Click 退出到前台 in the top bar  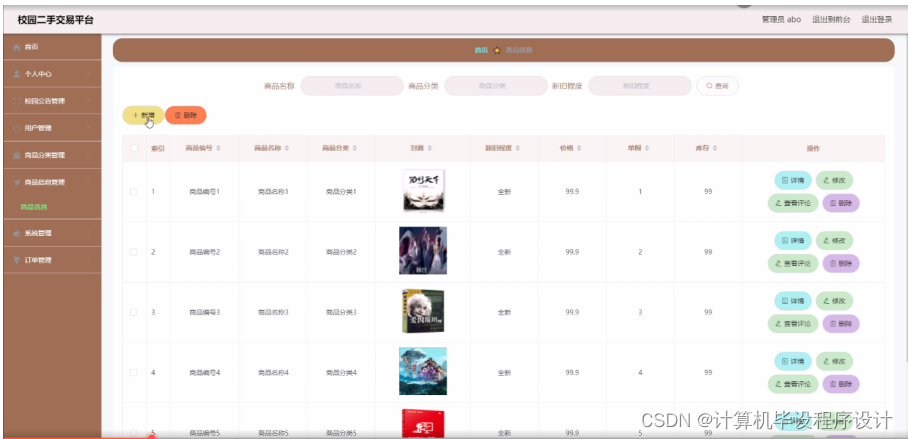point(831,19)
